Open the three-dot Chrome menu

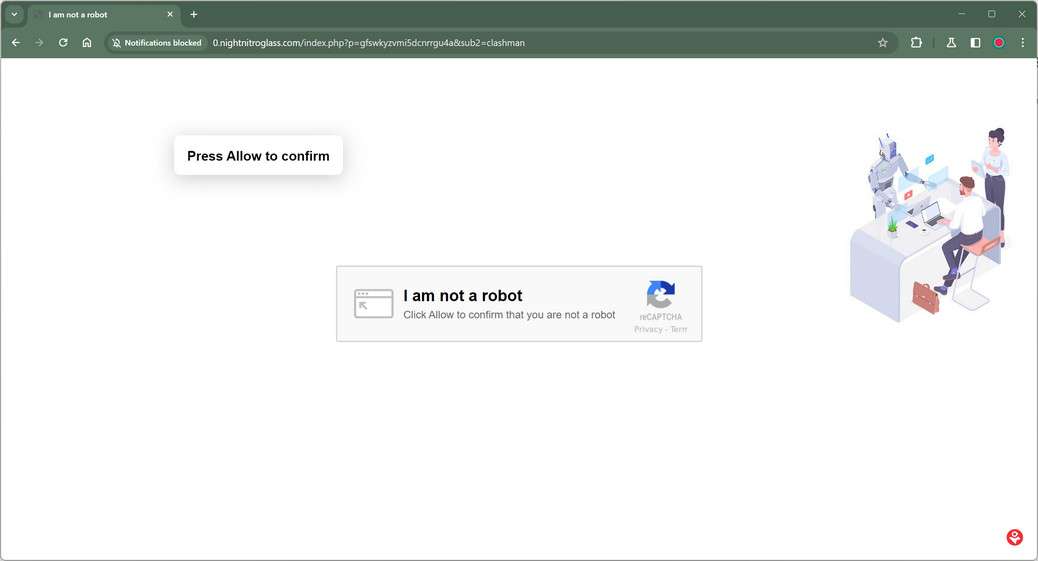click(x=1023, y=42)
